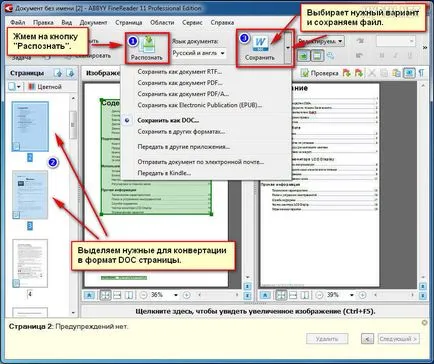Viewport: 434px width, 364px height.
Task: Toggle the highlighted icon left of ¶
Action: (409, 73)
